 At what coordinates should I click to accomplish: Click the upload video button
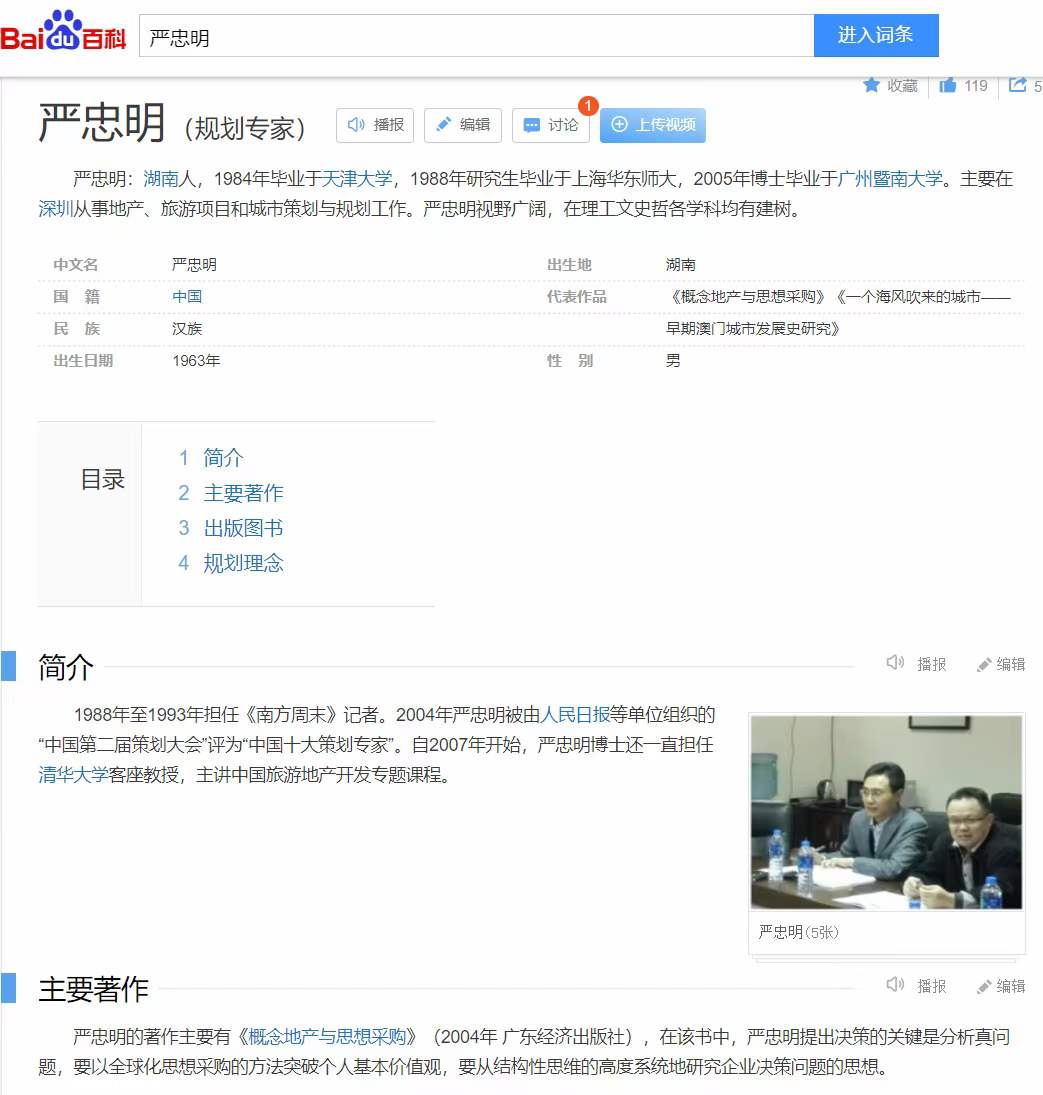coord(653,125)
